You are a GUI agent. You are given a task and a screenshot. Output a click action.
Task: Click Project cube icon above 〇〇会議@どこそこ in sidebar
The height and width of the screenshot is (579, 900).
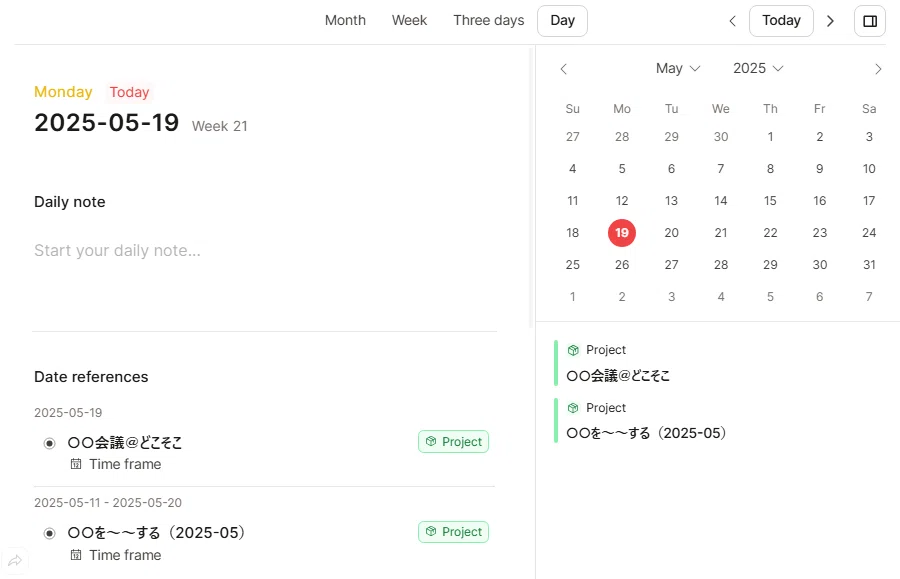[x=573, y=350]
